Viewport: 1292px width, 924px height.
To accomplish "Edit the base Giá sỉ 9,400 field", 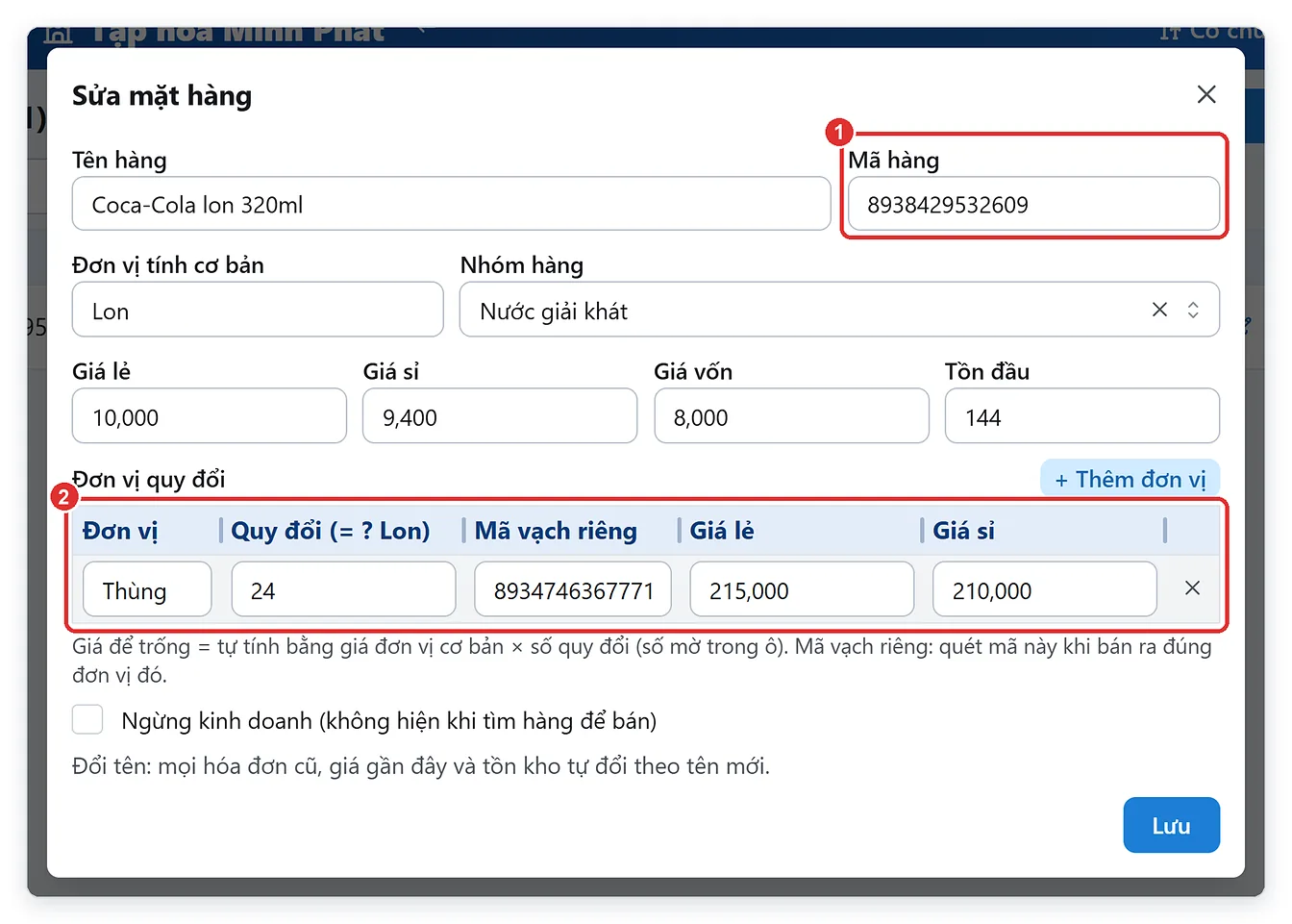I will [500, 416].
